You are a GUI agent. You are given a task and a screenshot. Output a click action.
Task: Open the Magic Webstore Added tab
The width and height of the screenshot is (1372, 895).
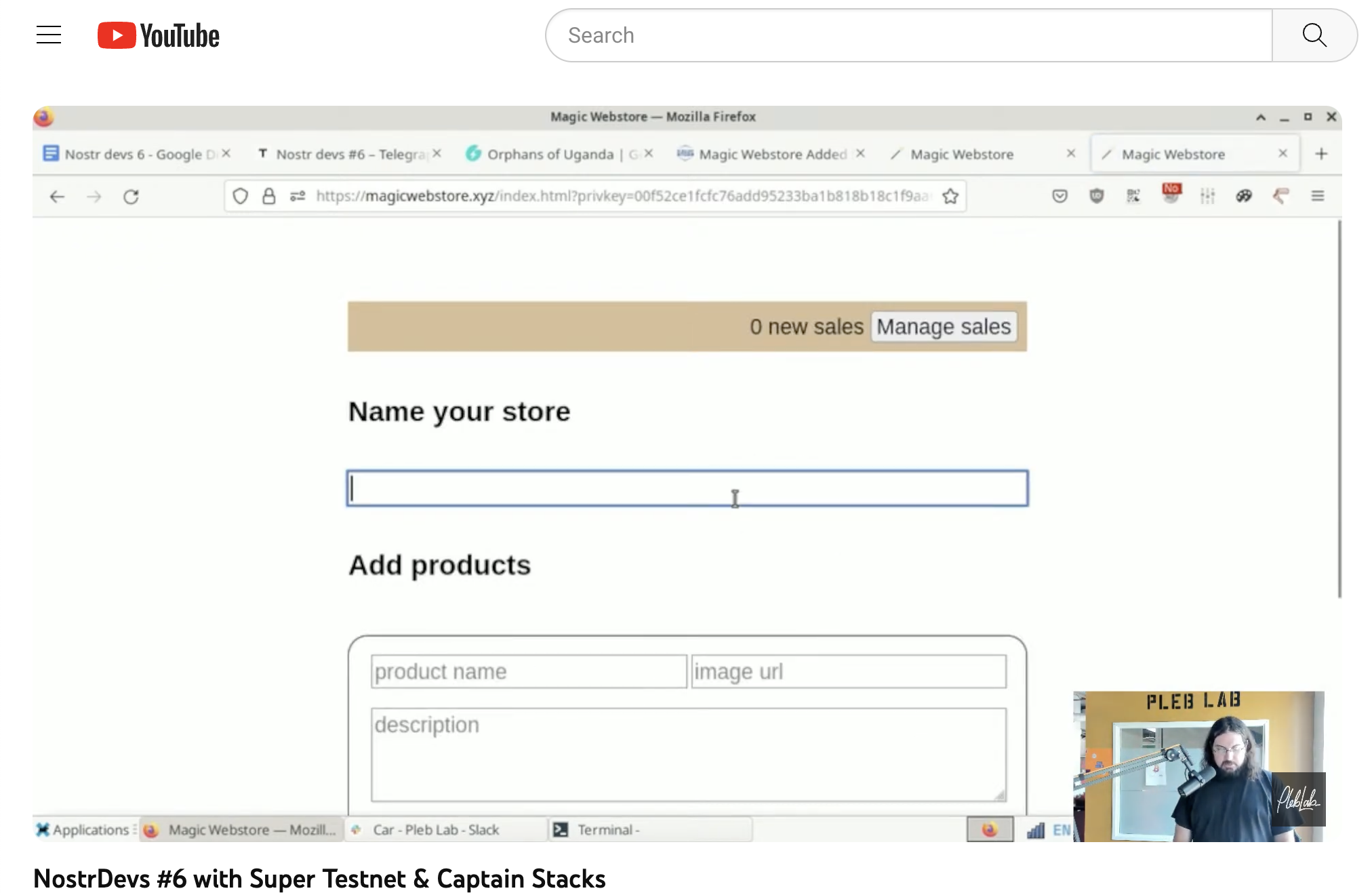coord(771,155)
